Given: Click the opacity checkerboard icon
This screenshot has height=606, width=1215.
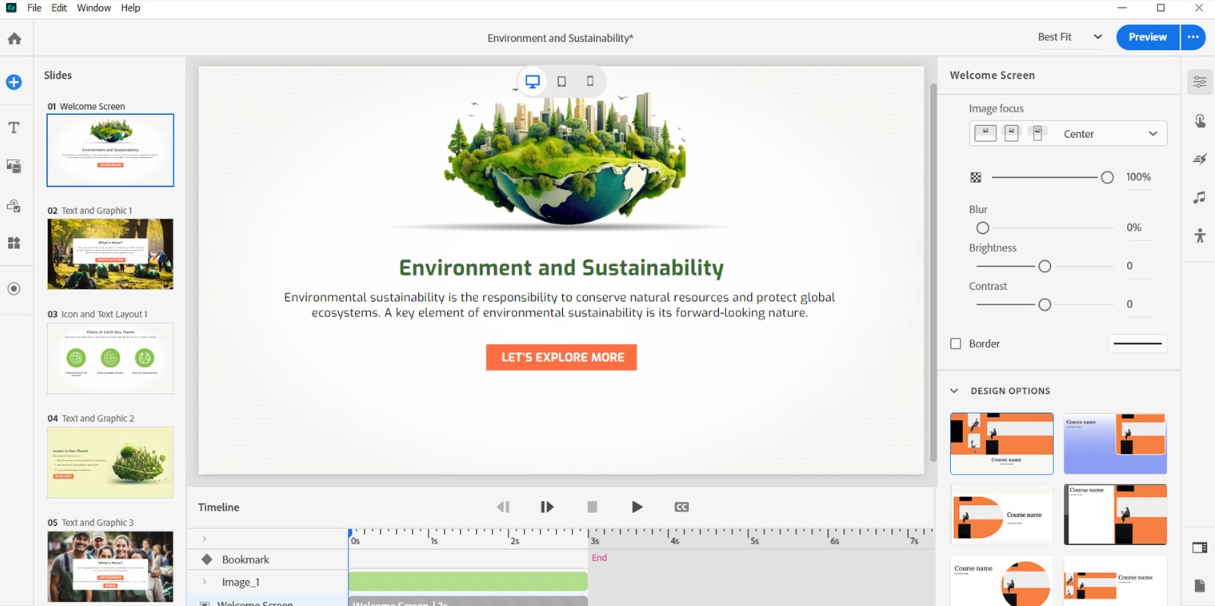Looking at the screenshot, I should pyautogui.click(x=976, y=177).
